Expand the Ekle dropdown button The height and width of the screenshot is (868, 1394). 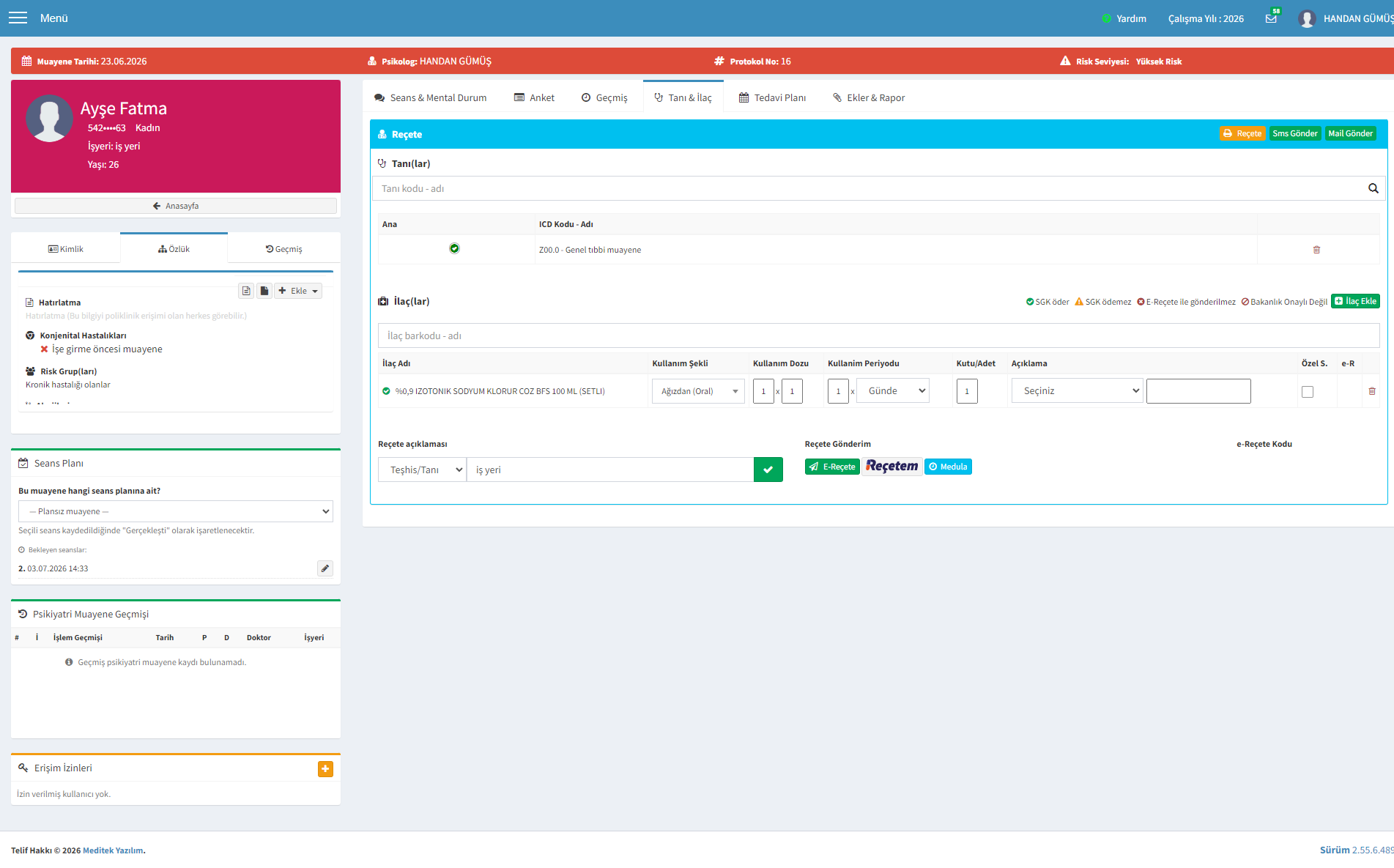(x=298, y=291)
